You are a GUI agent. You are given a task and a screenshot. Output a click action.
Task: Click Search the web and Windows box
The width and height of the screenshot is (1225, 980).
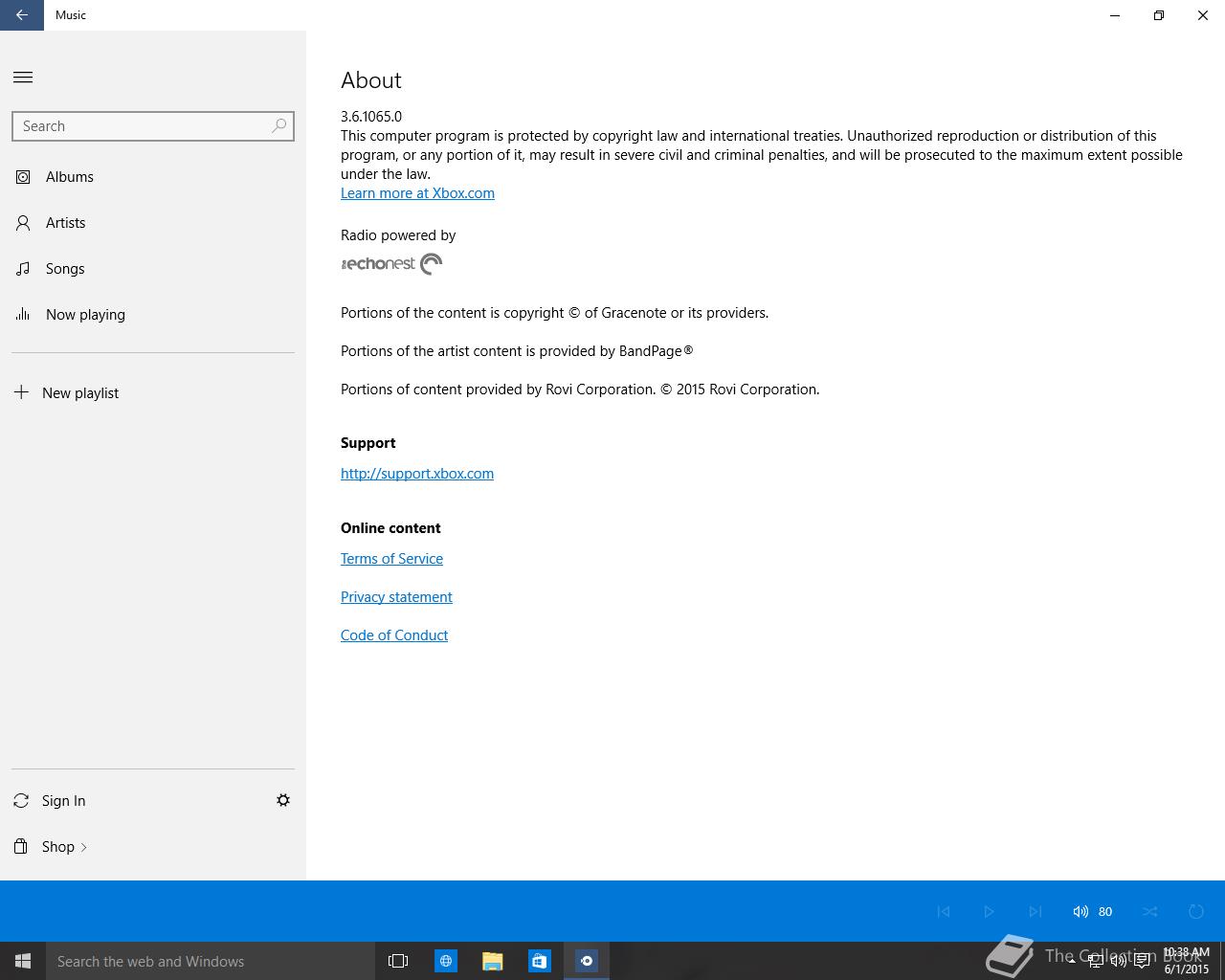[210, 961]
